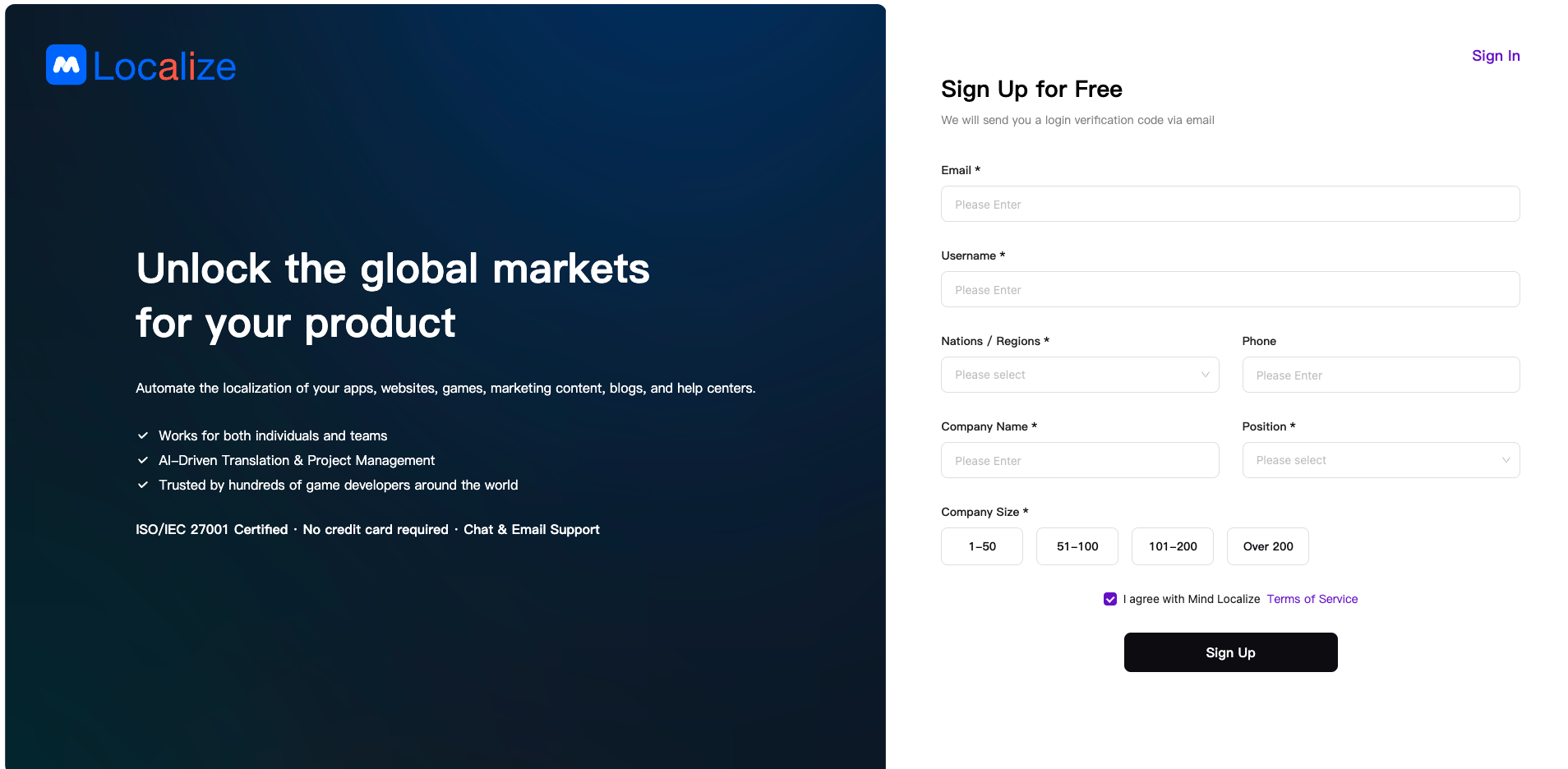Toggle the Terms of Service agreement checkbox
Screen dimensions: 1568x769
click(1110, 599)
